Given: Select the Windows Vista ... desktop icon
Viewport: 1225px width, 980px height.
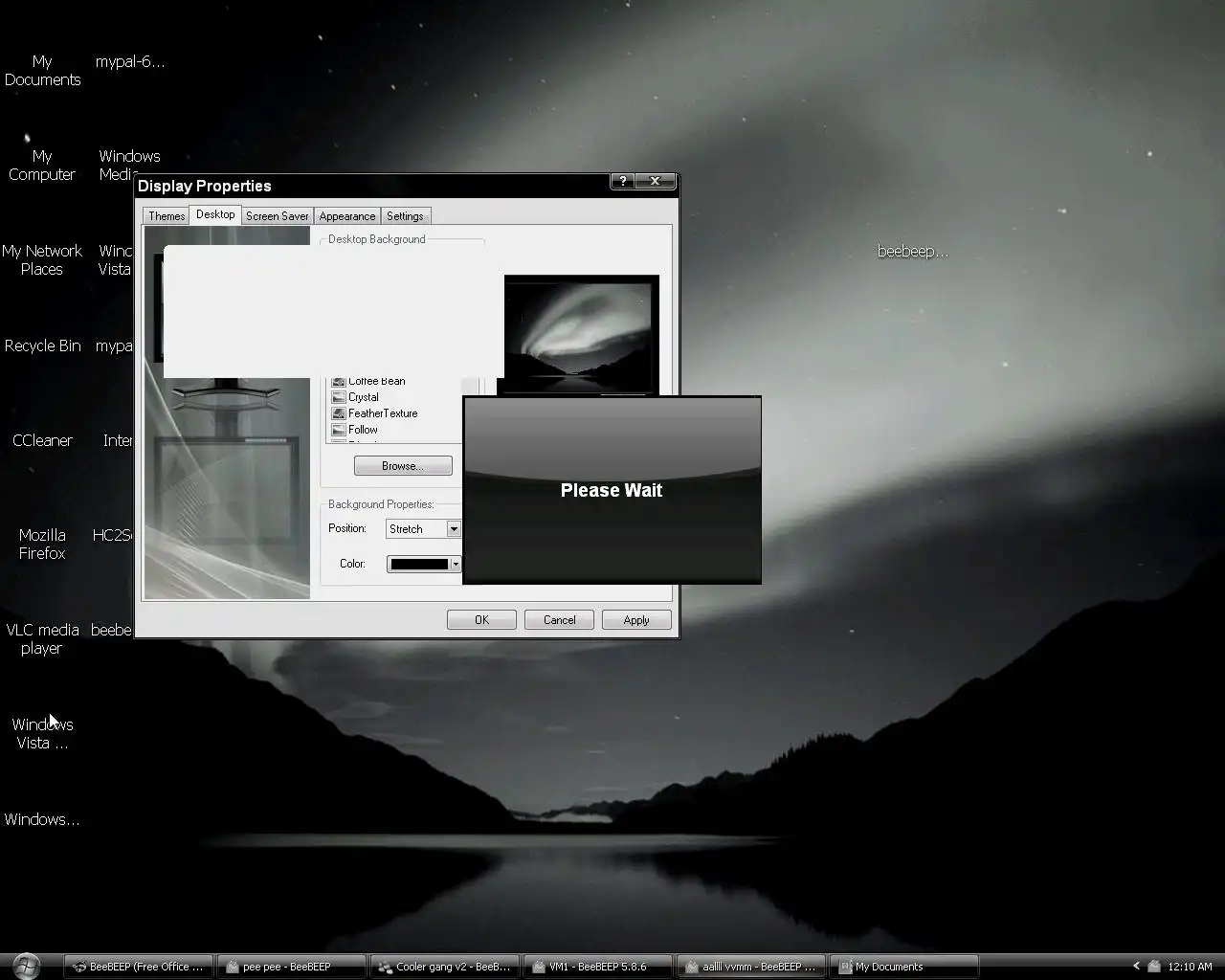Looking at the screenshot, I should (x=42, y=734).
